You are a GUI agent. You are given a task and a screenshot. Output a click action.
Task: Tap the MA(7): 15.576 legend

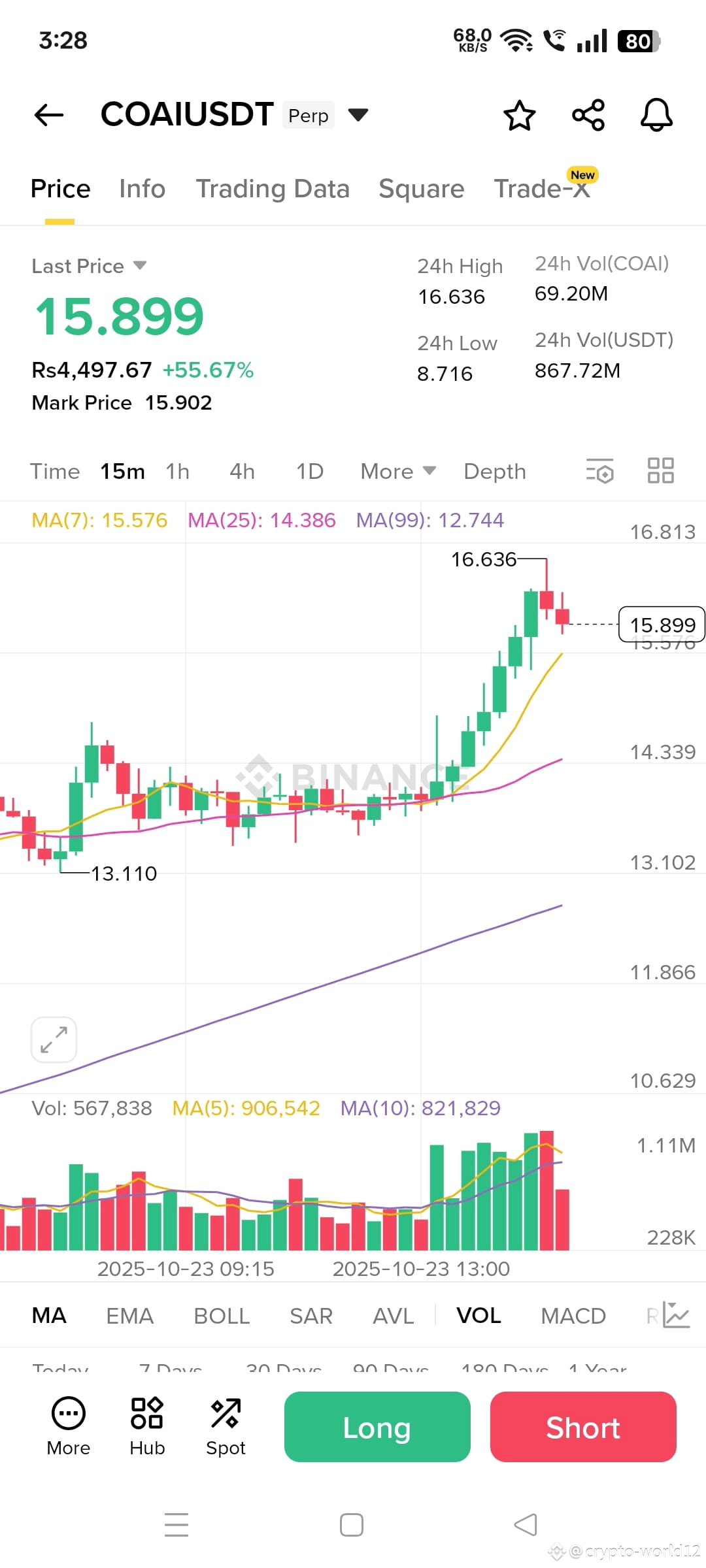click(x=99, y=520)
